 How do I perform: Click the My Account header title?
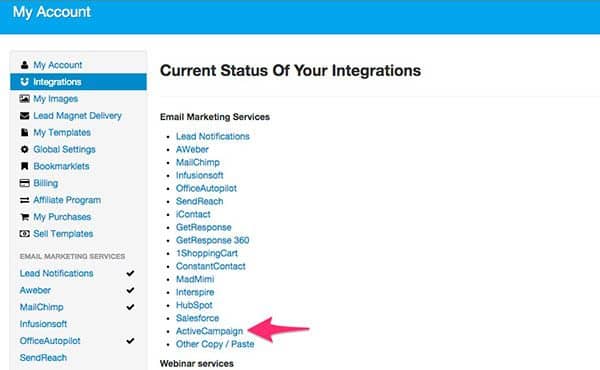[x=52, y=12]
